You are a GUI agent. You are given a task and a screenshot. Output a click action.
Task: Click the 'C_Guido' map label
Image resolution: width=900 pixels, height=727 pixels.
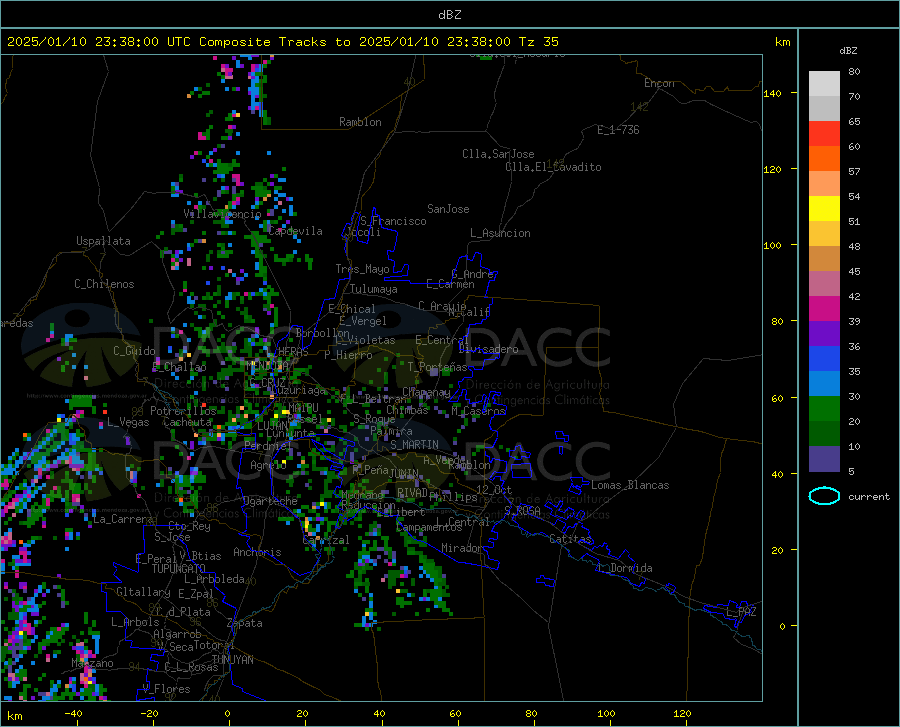pos(134,351)
